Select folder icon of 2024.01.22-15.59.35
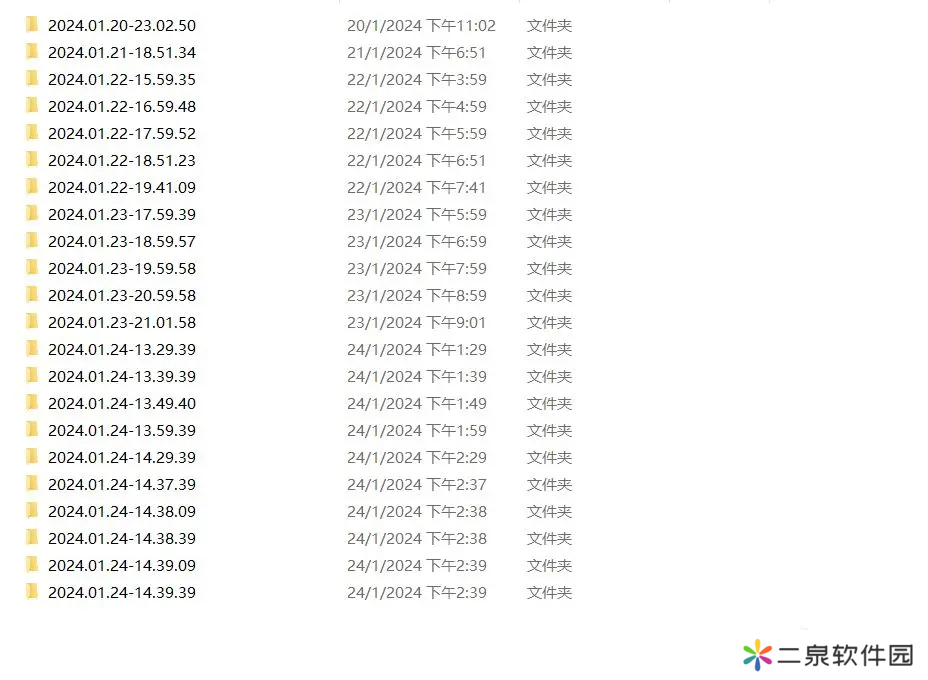This screenshot has height=680, width=928. click(32, 79)
